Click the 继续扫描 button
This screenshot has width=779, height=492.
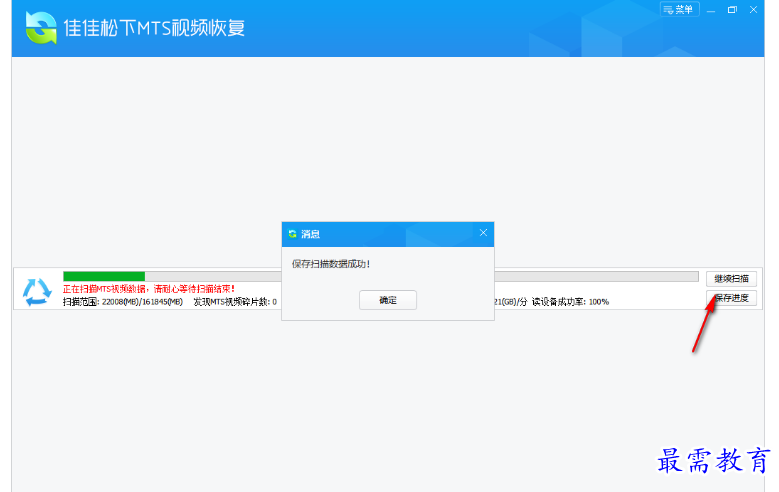(x=731, y=279)
